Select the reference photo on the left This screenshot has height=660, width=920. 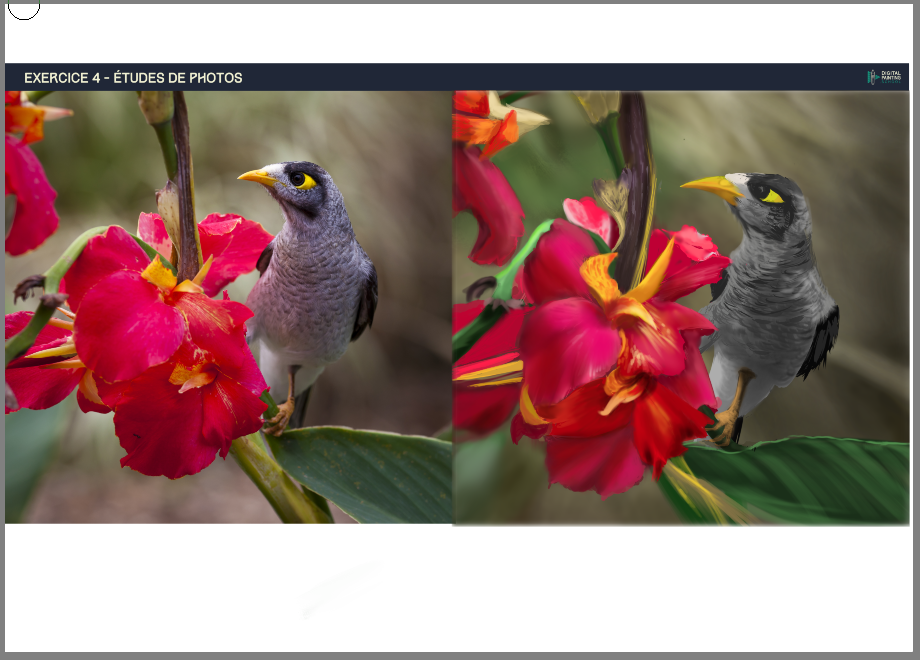coord(228,307)
